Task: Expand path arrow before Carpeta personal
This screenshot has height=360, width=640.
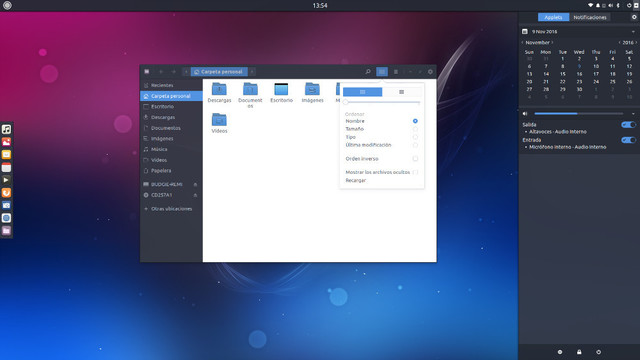Action: [x=186, y=71]
